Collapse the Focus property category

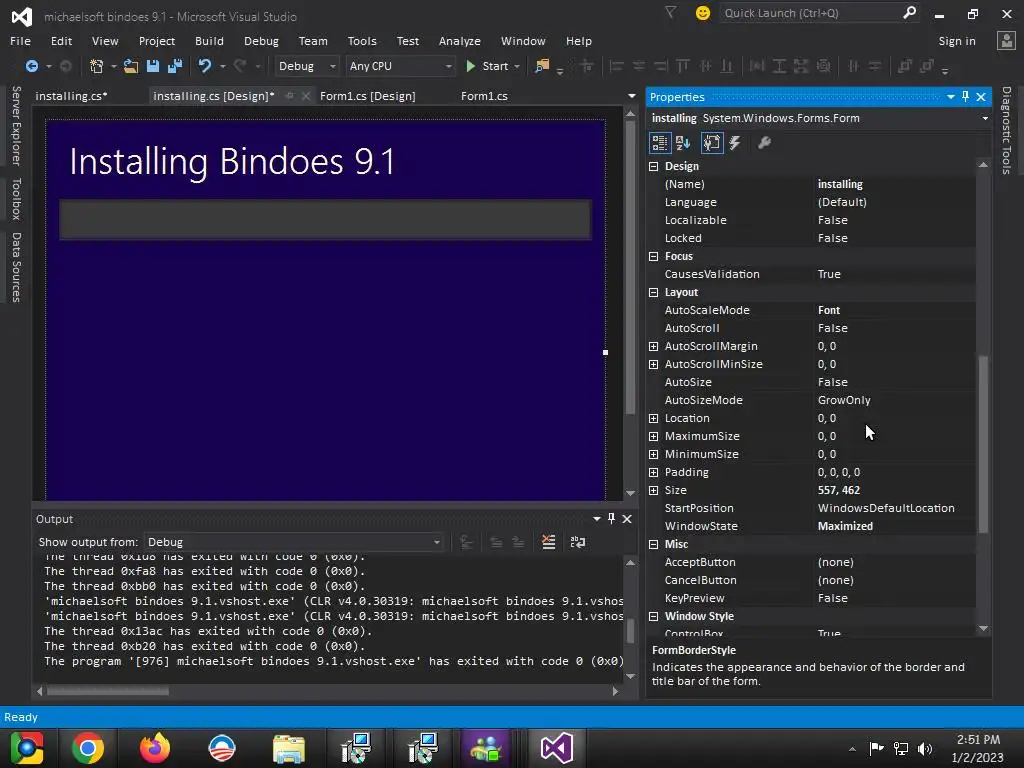click(x=653, y=257)
